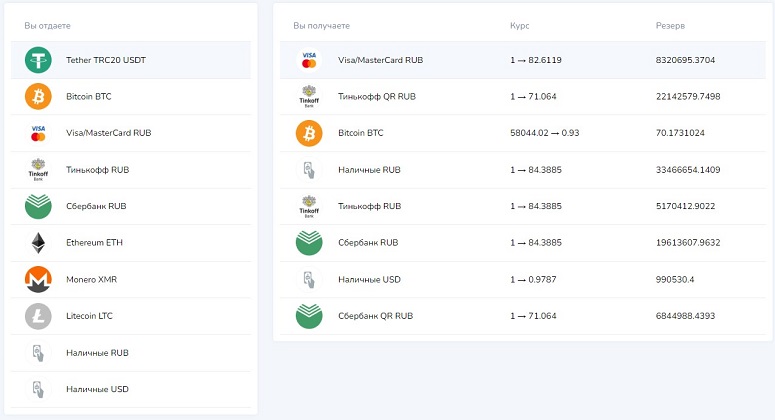The height and width of the screenshot is (420, 775).
Task: Select Сбербанк RUB in receive list
Action: coord(369,243)
